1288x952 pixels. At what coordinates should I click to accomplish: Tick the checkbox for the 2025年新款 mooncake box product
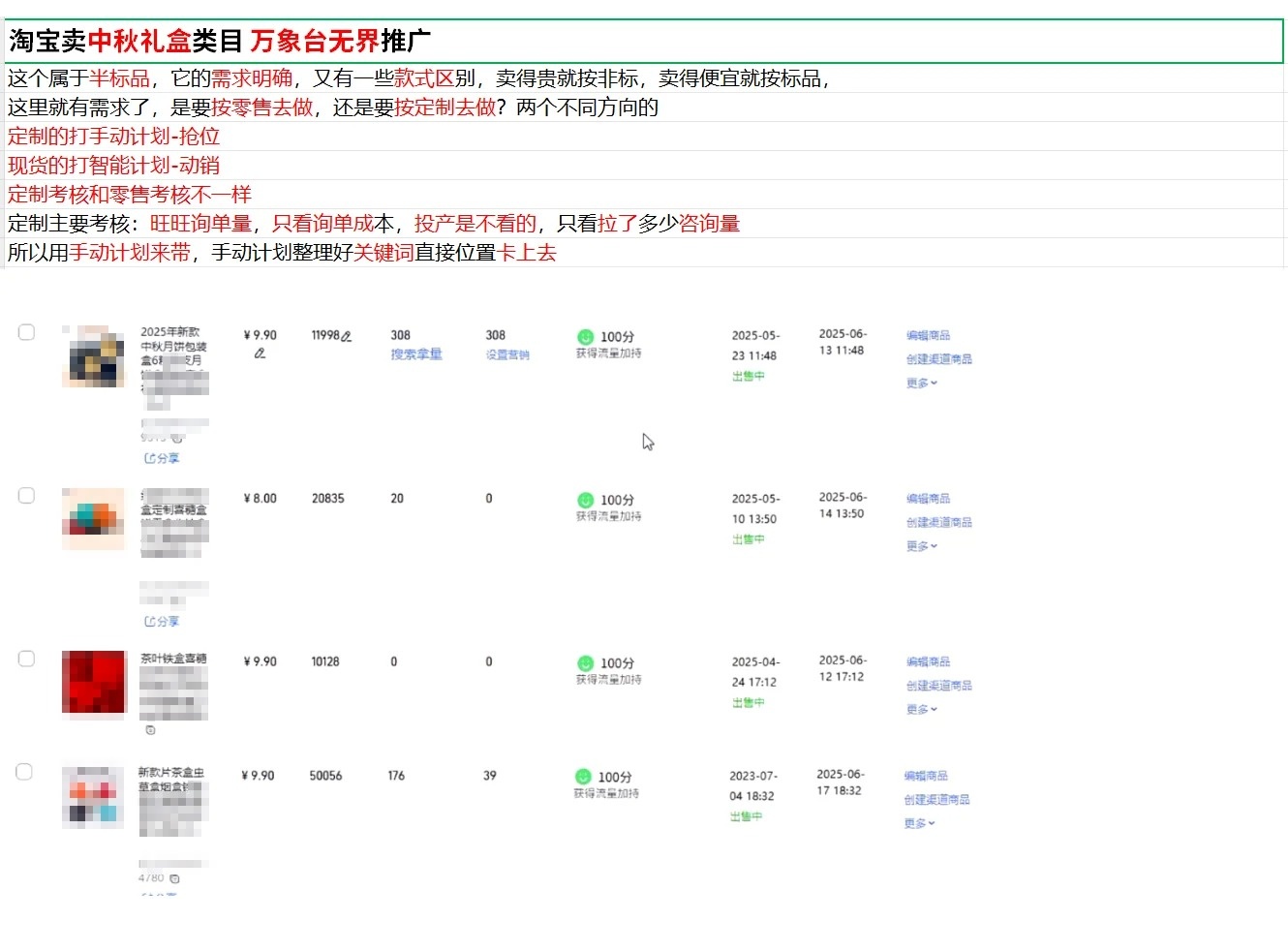point(26,332)
